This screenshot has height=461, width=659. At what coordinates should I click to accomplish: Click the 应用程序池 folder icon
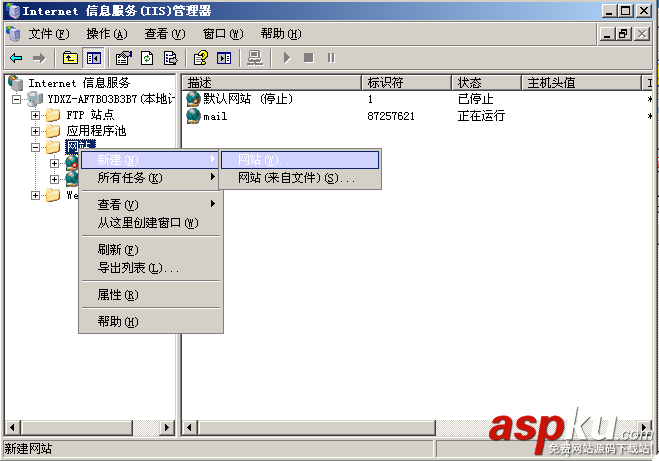click(x=53, y=131)
